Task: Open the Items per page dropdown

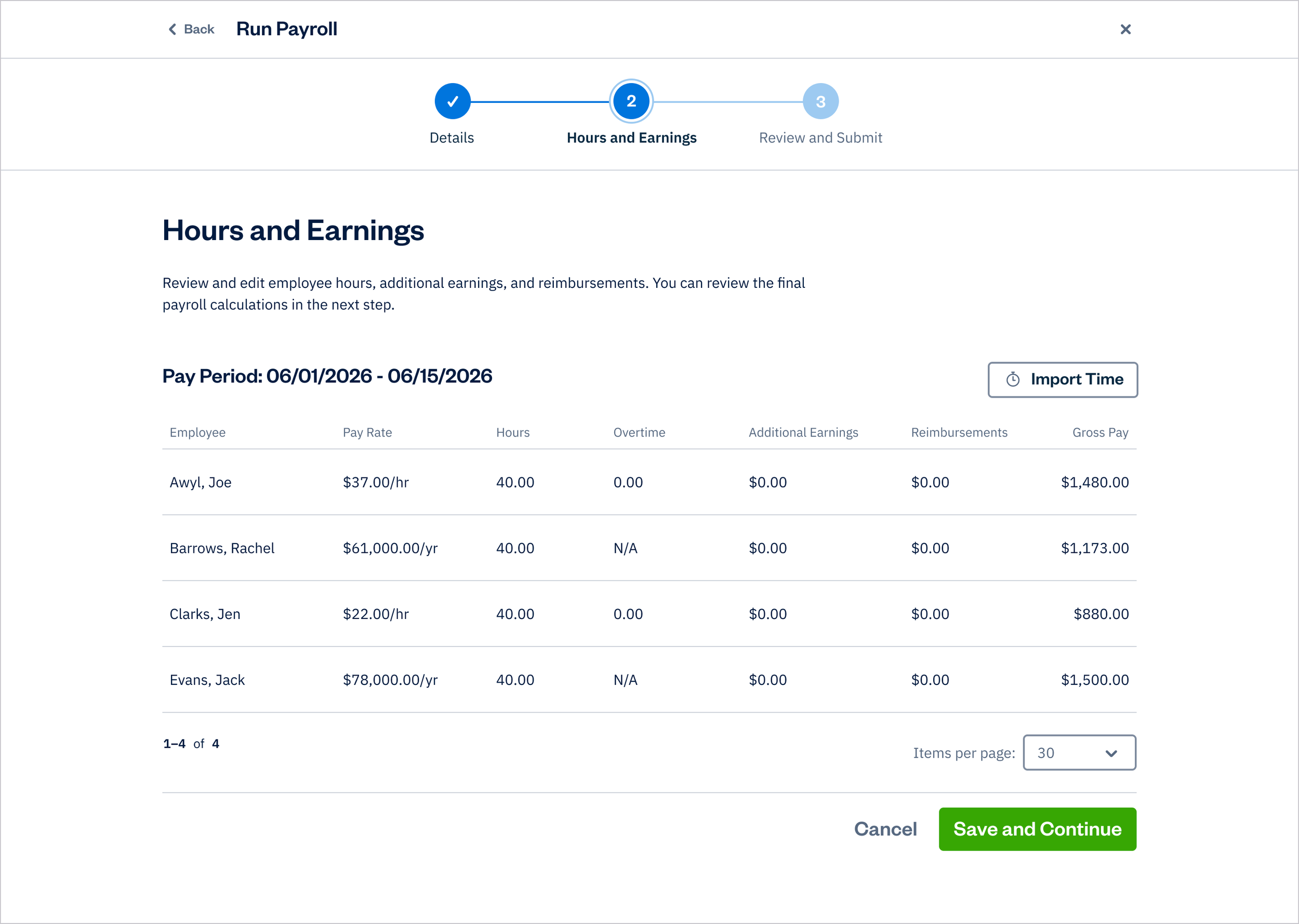Action: [x=1079, y=752]
